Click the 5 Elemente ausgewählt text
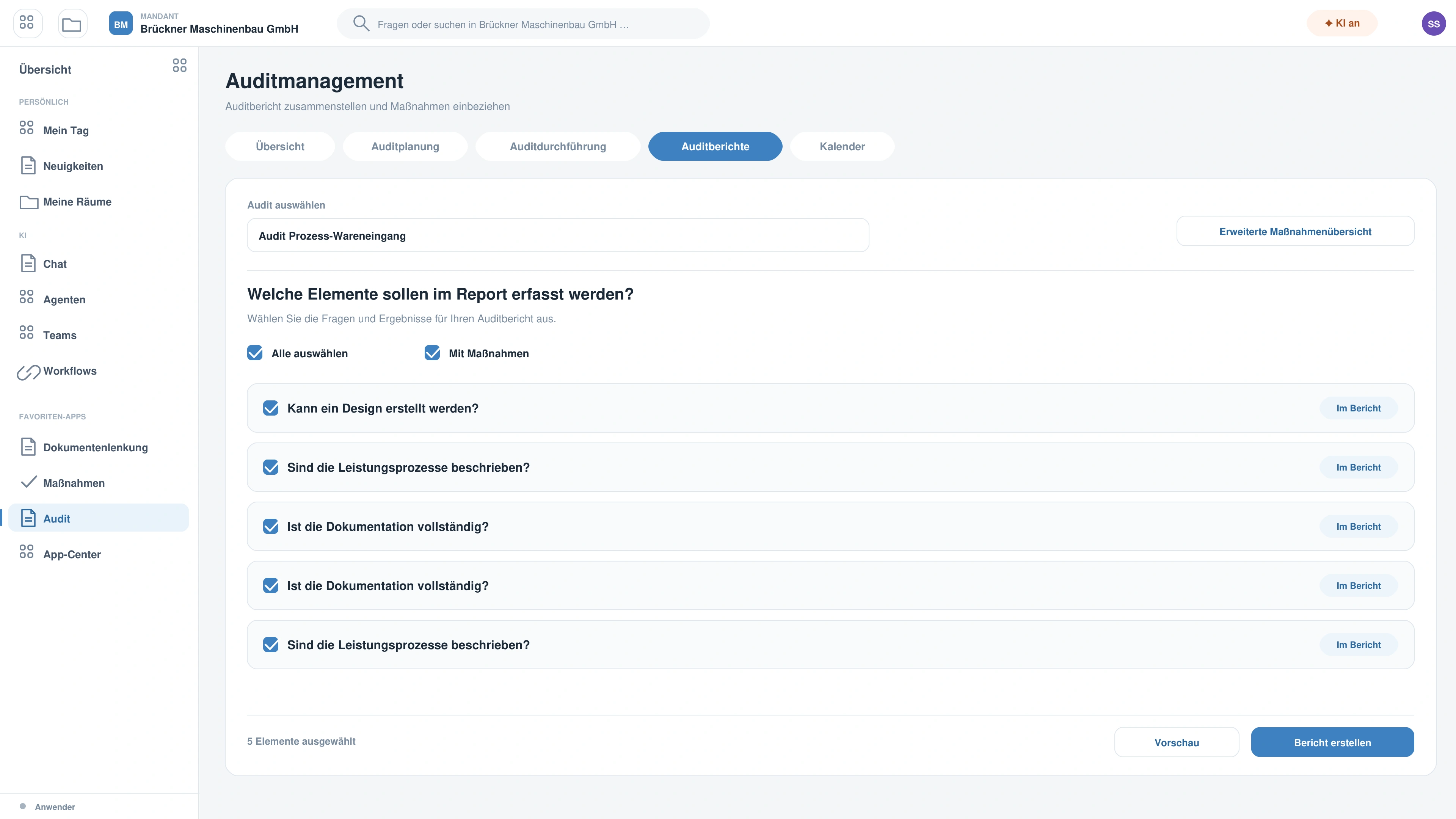Screen dimensions: 1456x819 (301, 741)
